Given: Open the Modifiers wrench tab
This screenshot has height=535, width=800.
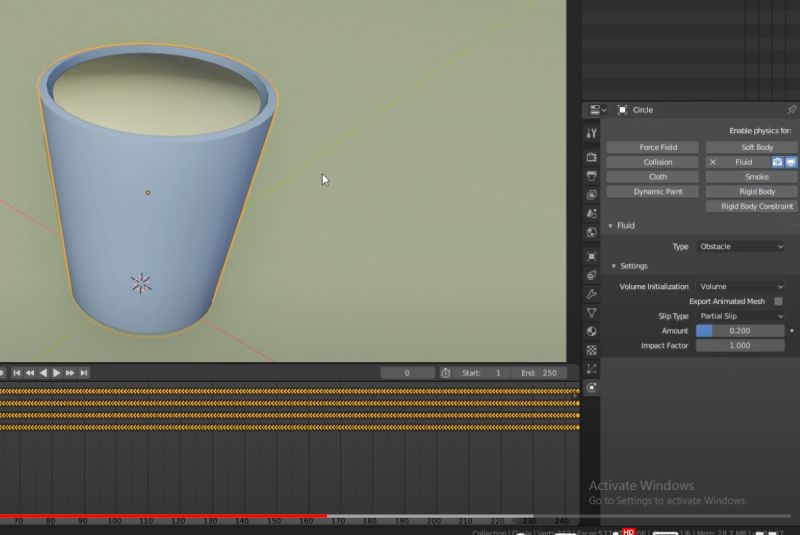Looking at the screenshot, I should tap(591, 294).
